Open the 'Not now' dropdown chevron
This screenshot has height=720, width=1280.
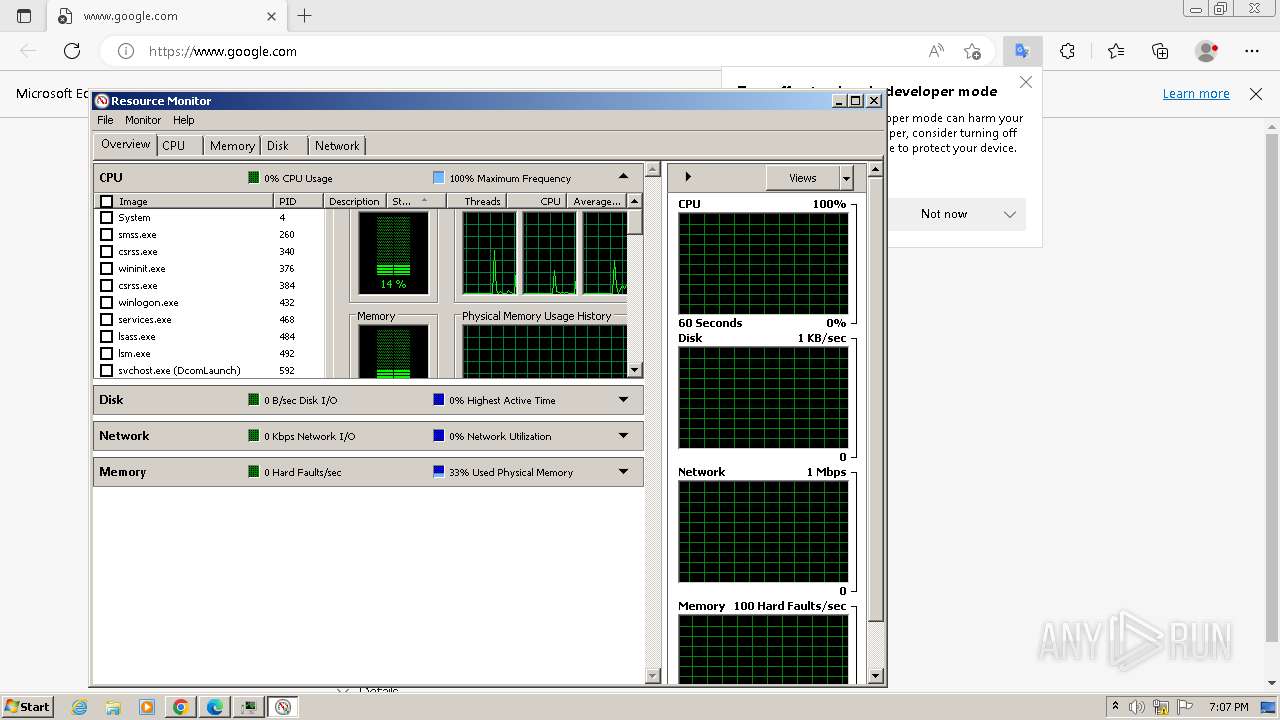pyautogui.click(x=1010, y=214)
